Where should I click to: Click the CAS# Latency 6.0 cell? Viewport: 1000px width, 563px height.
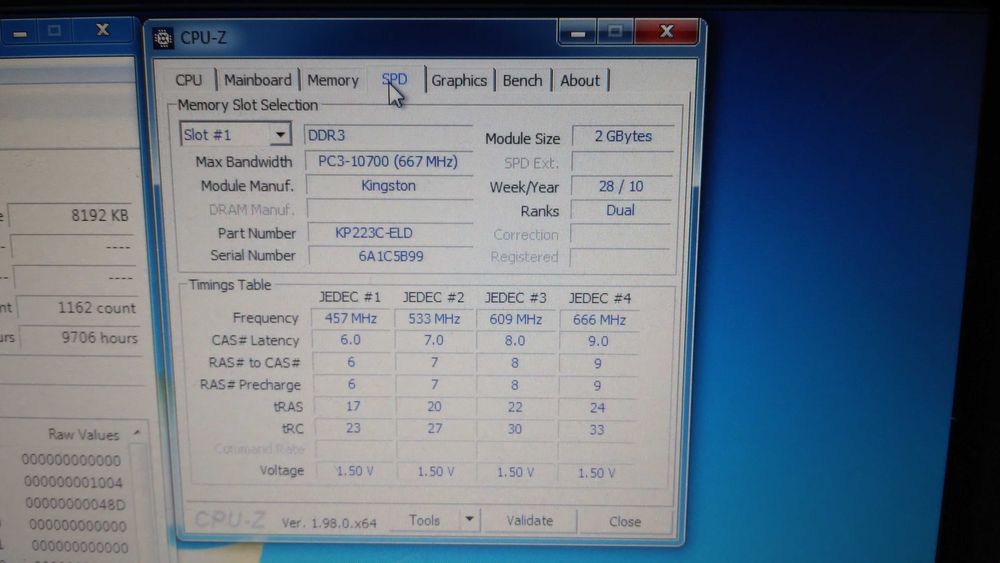(x=350, y=340)
